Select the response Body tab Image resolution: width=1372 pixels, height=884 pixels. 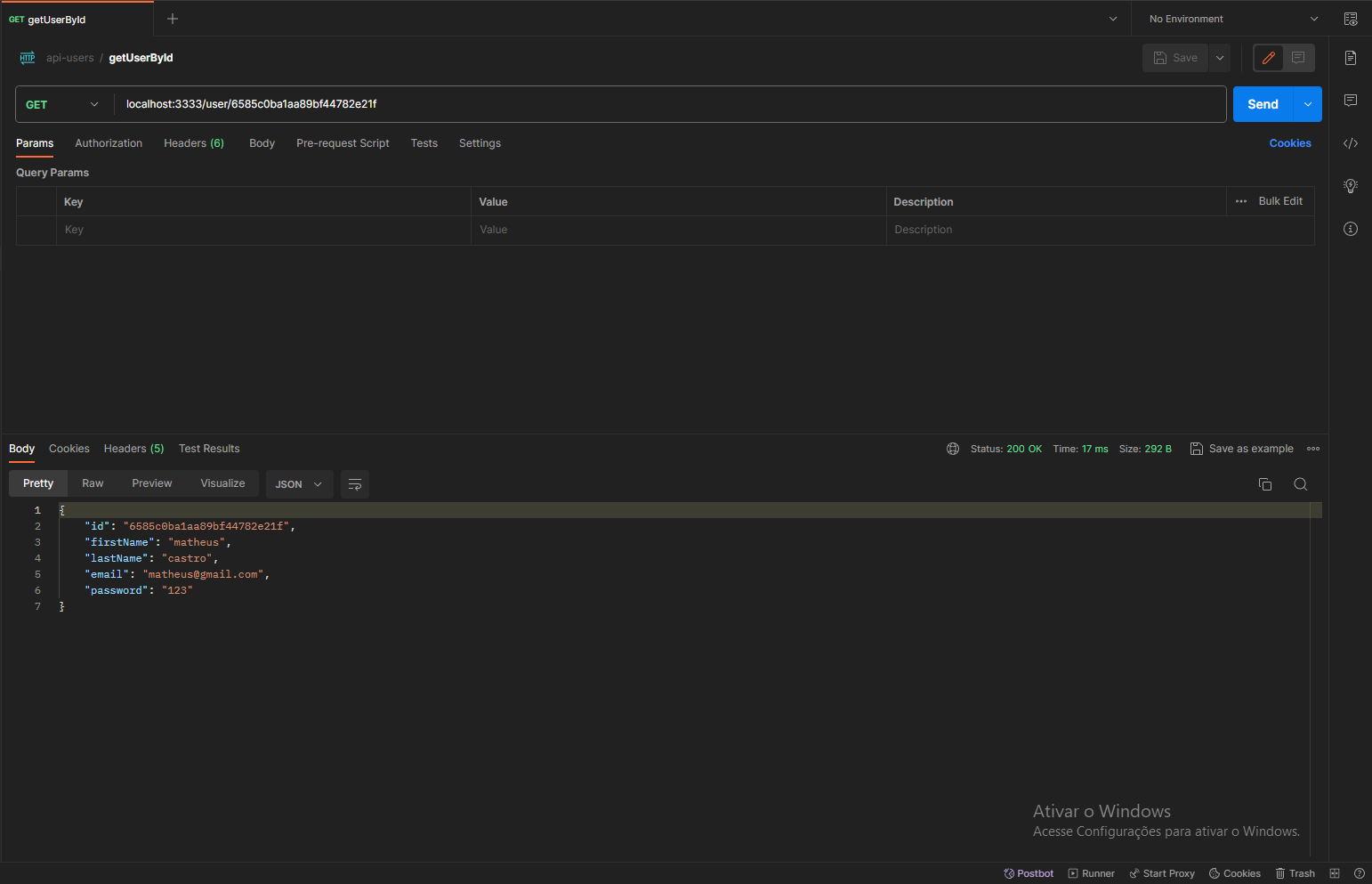pyautogui.click(x=21, y=449)
